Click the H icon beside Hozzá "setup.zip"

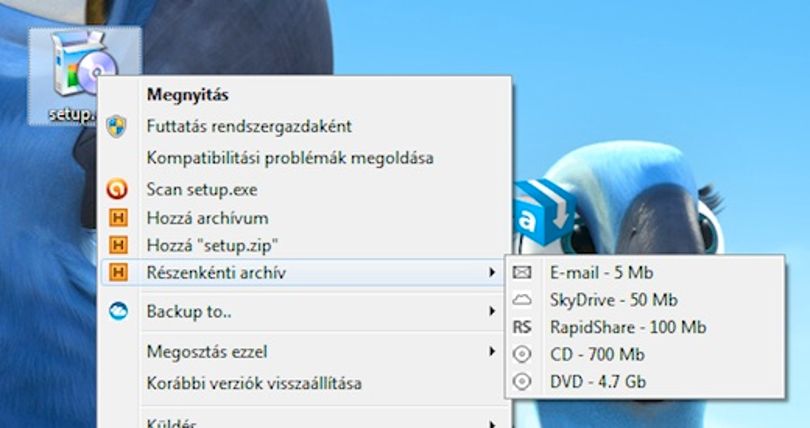(x=118, y=245)
